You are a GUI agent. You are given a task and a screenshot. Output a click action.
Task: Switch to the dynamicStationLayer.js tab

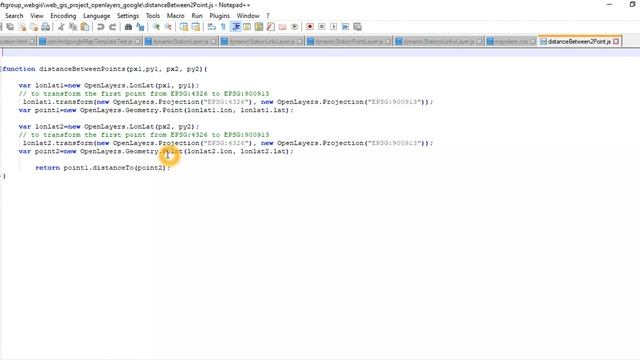tap(181, 41)
